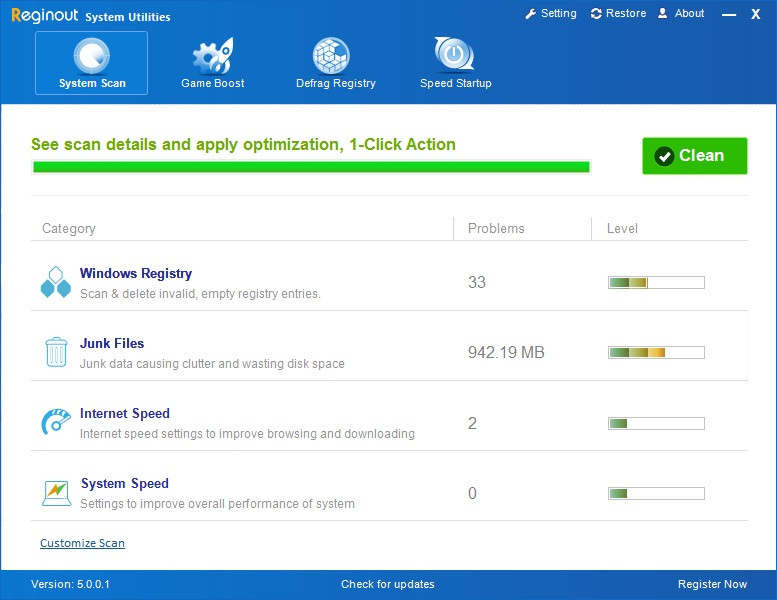Click 'Internet speed settings' description text
Screen dimensions: 777x600
(247, 434)
